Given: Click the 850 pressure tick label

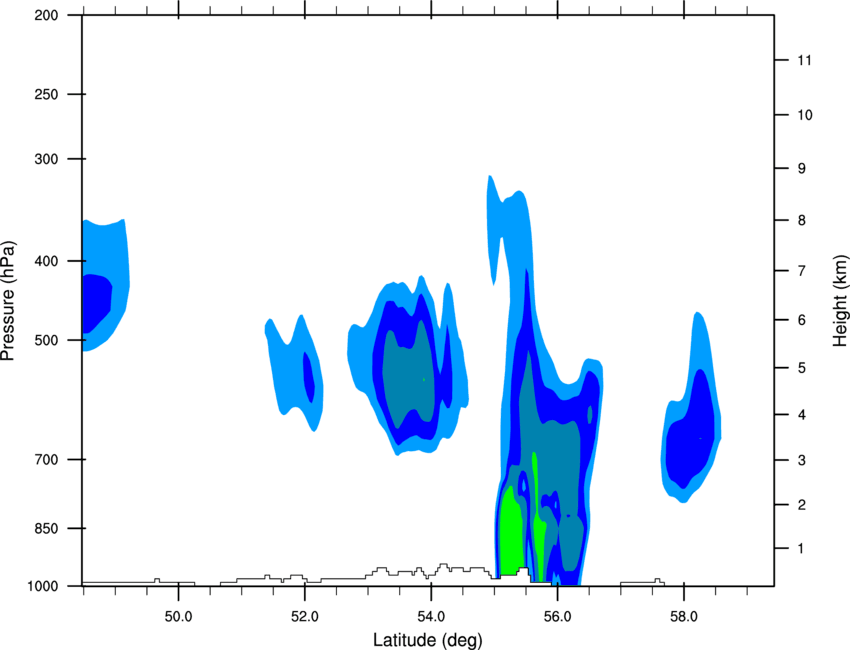Looking at the screenshot, I should tap(46, 528).
